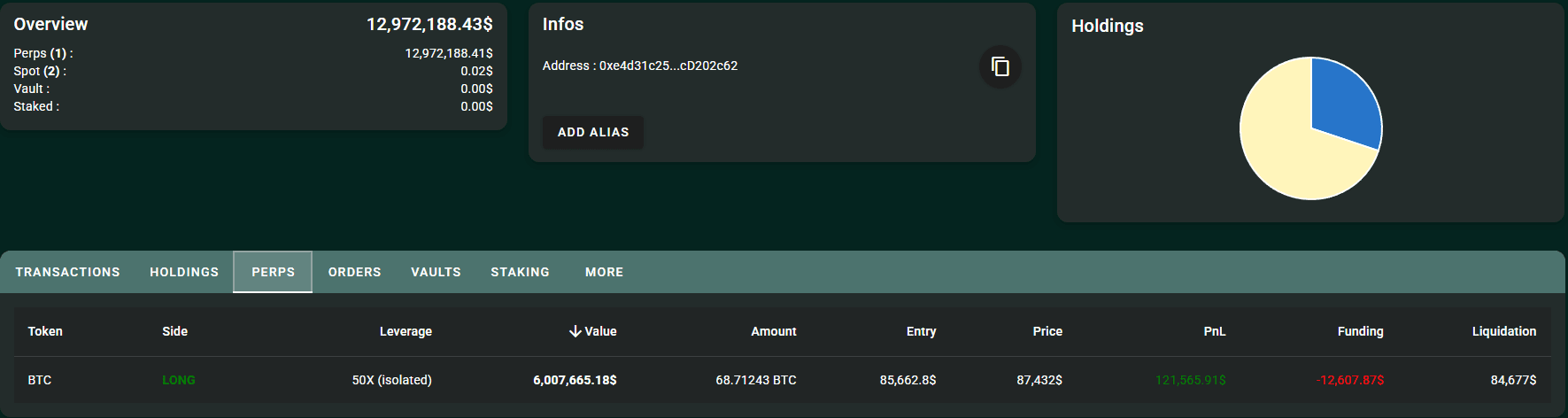Click the truncated address 0xe4d31c25...cD202c62
This screenshot has height=418, width=1568.
click(x=668, y=66)
